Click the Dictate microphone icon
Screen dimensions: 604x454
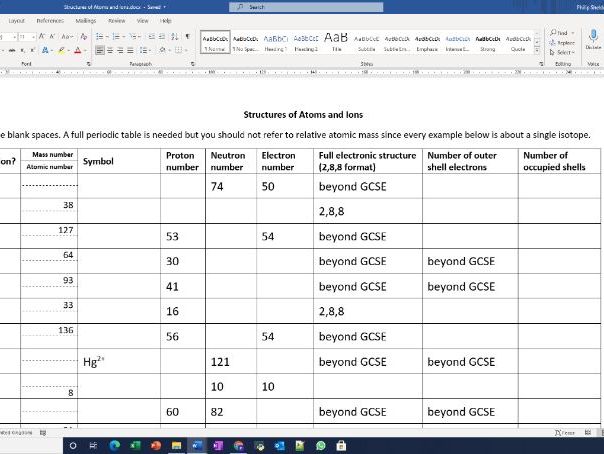[593, 36]
